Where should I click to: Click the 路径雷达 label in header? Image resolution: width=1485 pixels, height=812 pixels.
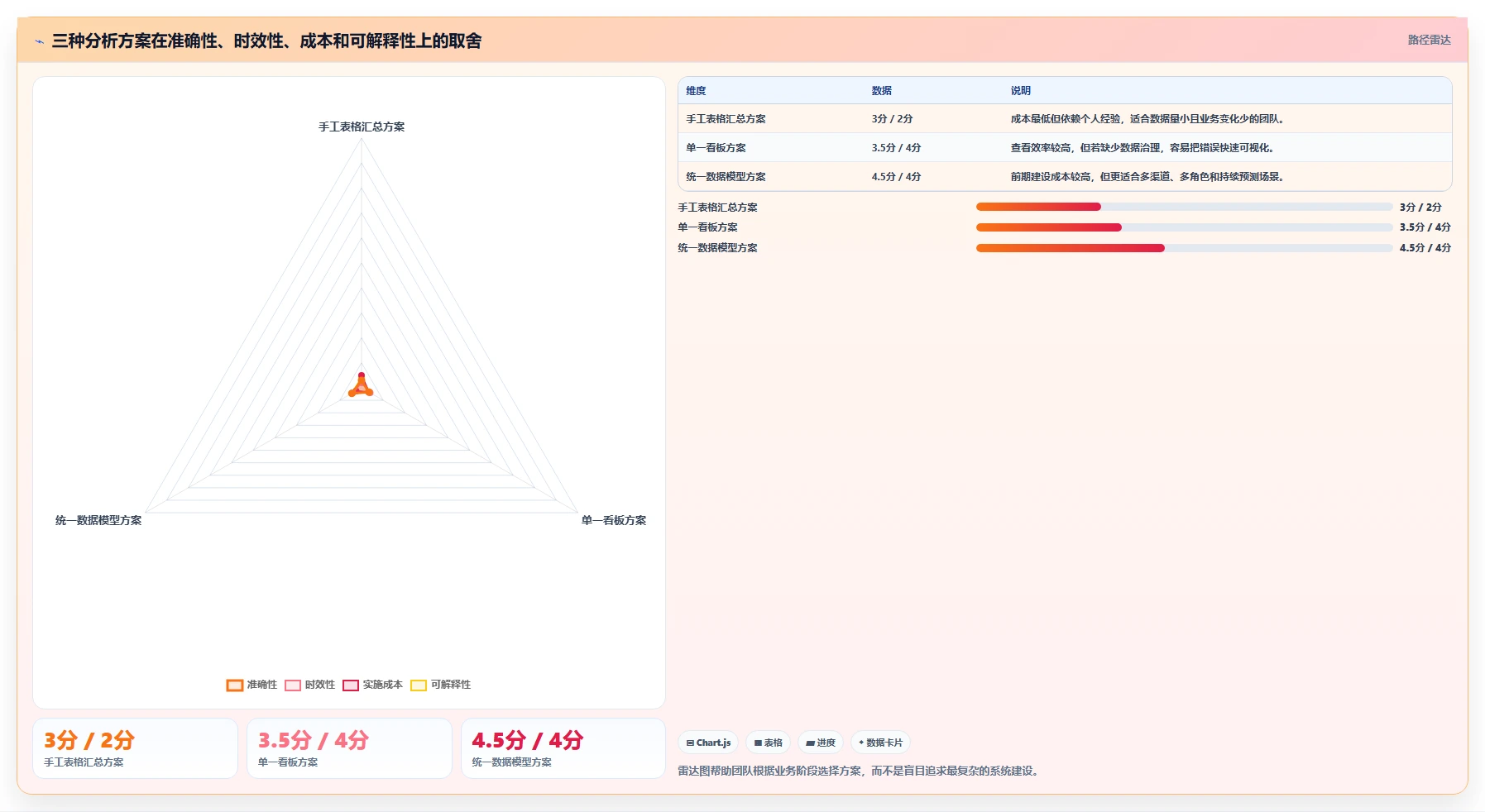click(x=1429, y=40)
